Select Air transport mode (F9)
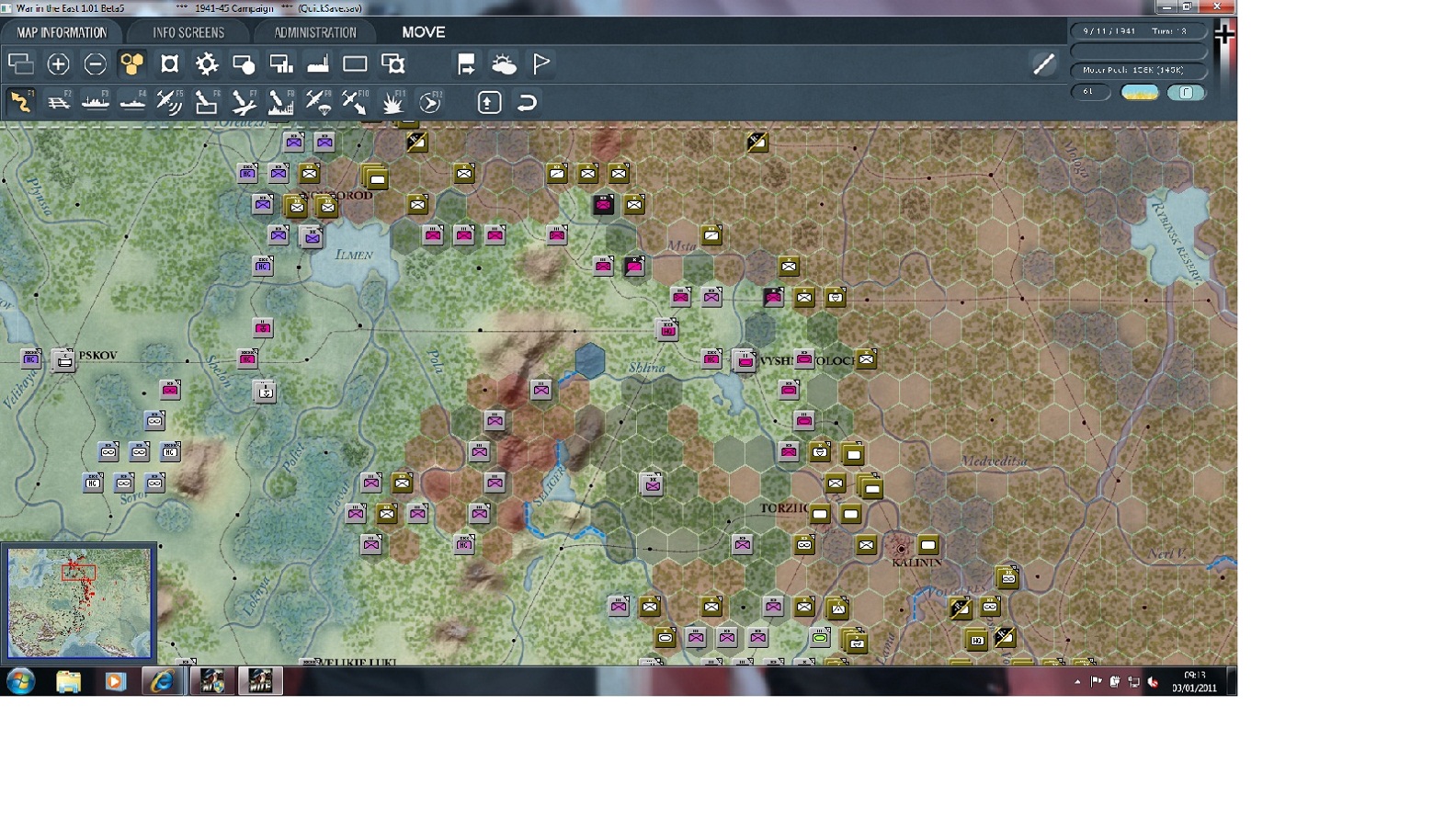Viewport: 1456px width, 819px height. click(318, 101)
